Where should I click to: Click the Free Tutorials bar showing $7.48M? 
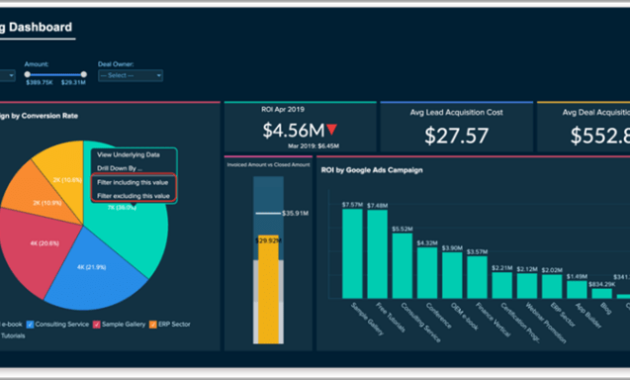(377, 254)
